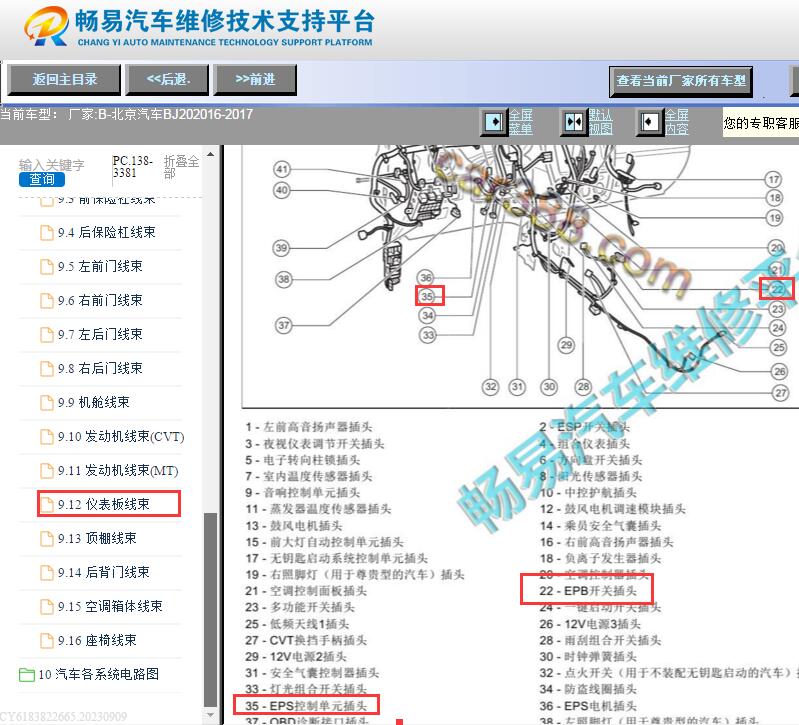Click the 全屏菜单 layout icon
799x725 pixels.
click(x=493, y=122)
